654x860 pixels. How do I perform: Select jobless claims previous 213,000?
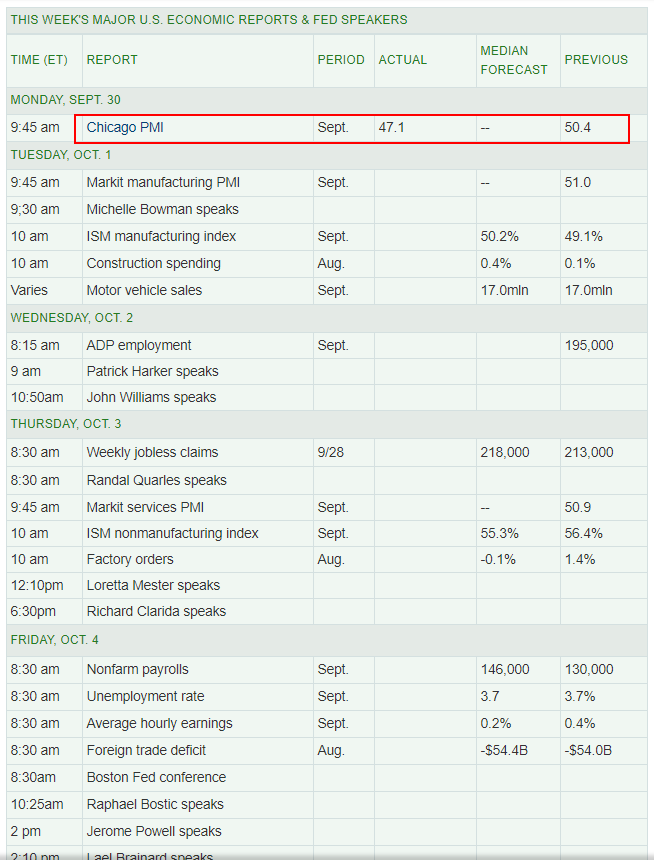[x=589, y=452]
